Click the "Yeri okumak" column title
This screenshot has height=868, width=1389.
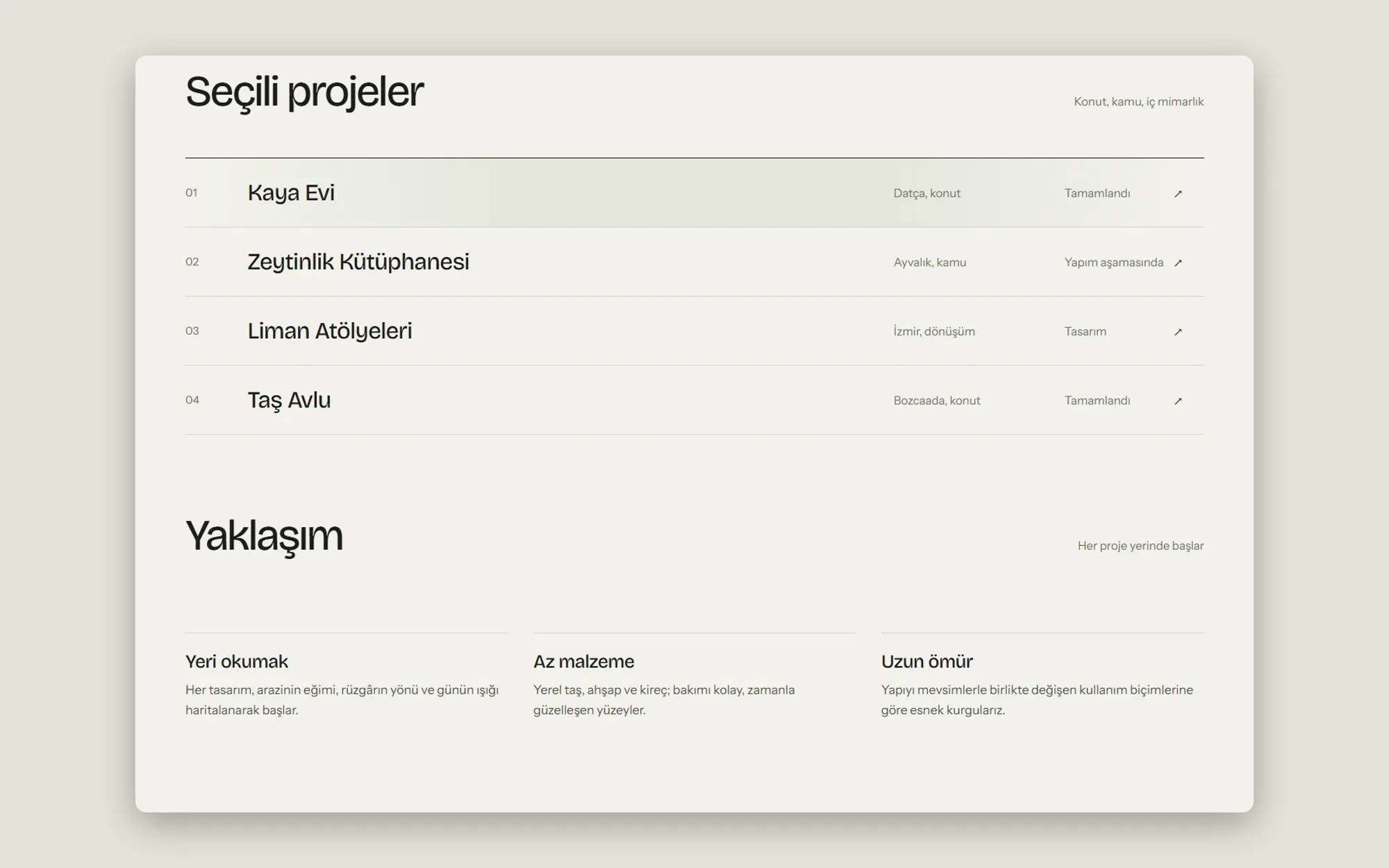pyautogui.click(x=237, y=662)
